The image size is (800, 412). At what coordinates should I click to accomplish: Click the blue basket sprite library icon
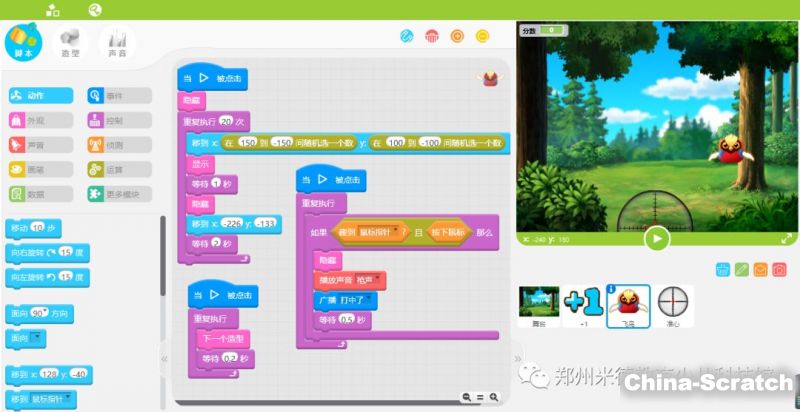coord(723,269)
